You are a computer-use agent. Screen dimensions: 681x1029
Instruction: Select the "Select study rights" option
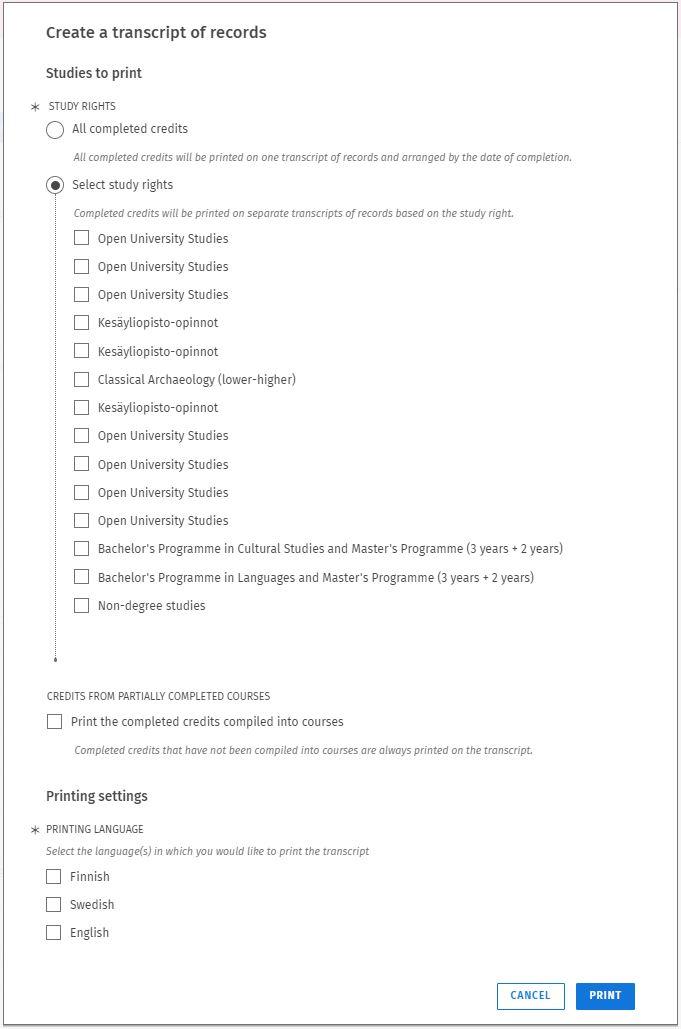[x=56, y=184]
